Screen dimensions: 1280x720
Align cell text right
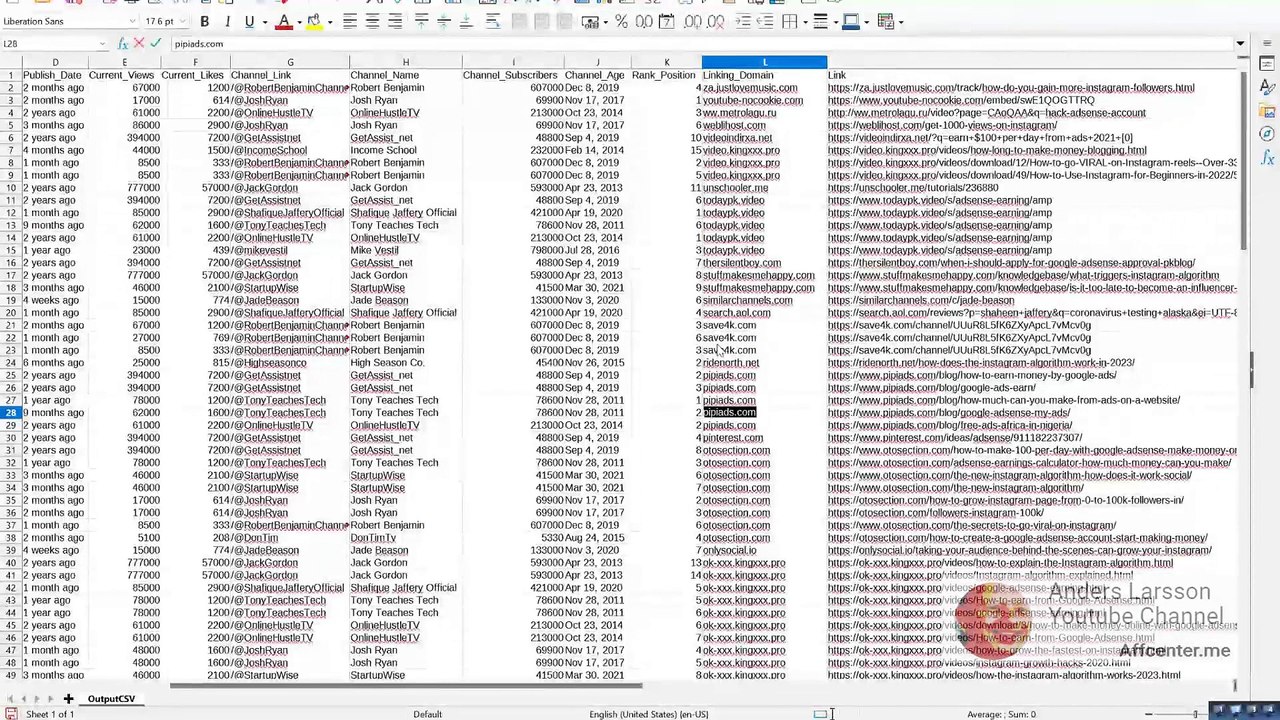point(395,21)
